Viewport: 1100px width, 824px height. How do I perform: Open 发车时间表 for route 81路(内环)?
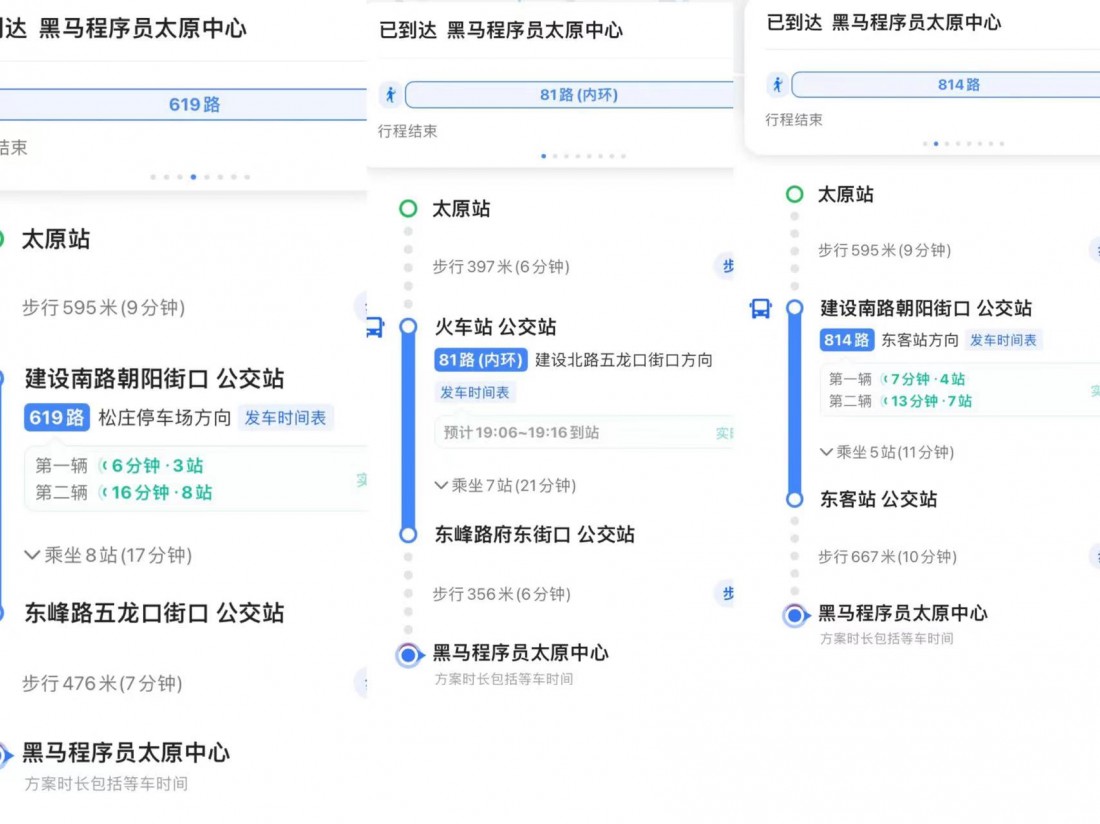475,392
